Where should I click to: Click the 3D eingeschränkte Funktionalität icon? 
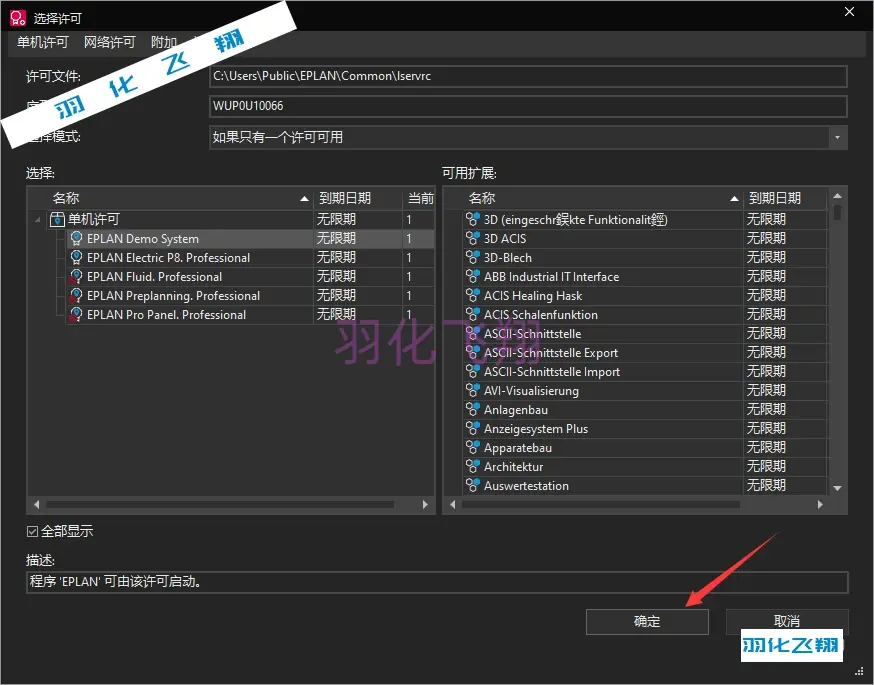(473, 220)
